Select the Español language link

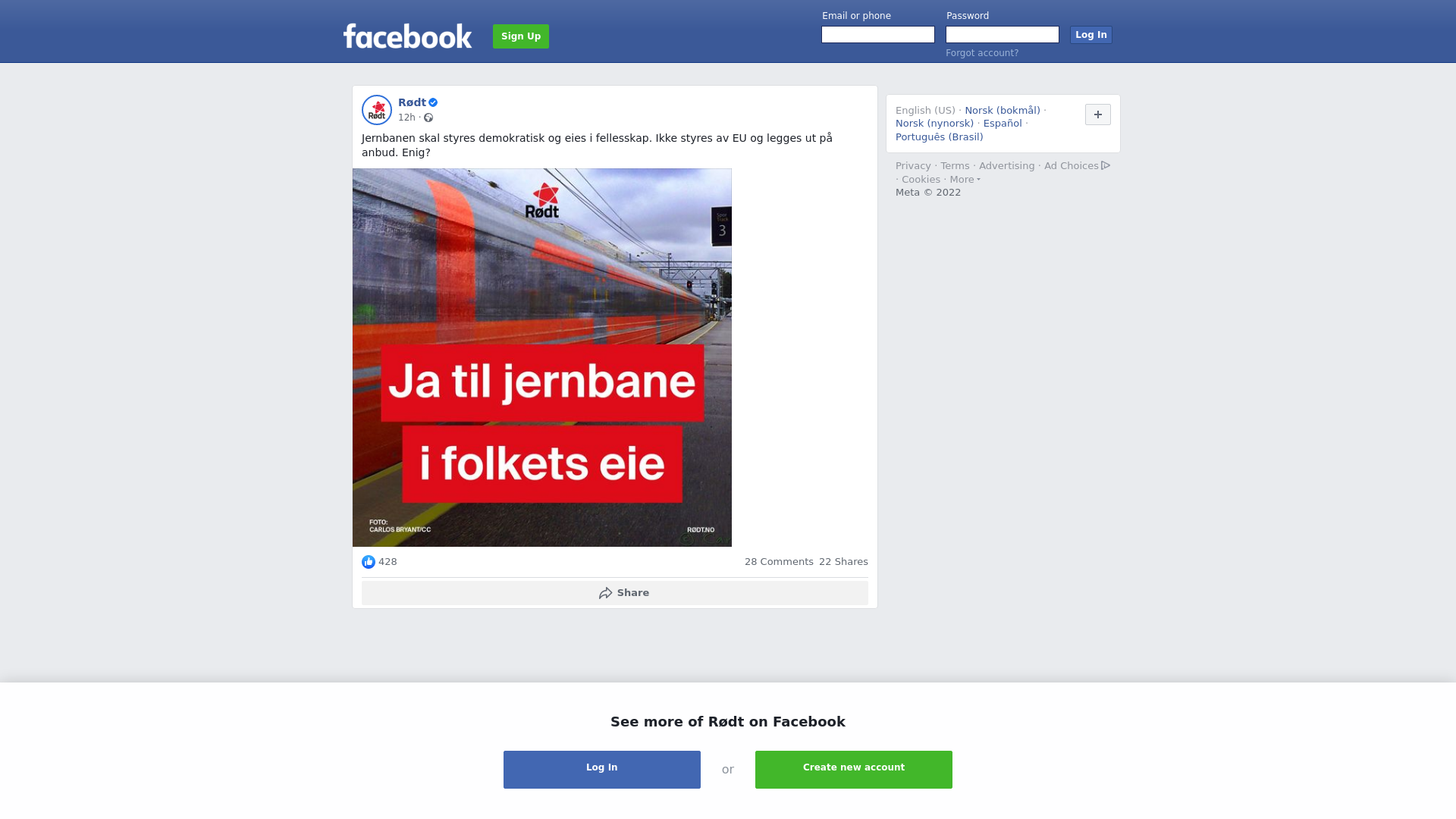1003,124
